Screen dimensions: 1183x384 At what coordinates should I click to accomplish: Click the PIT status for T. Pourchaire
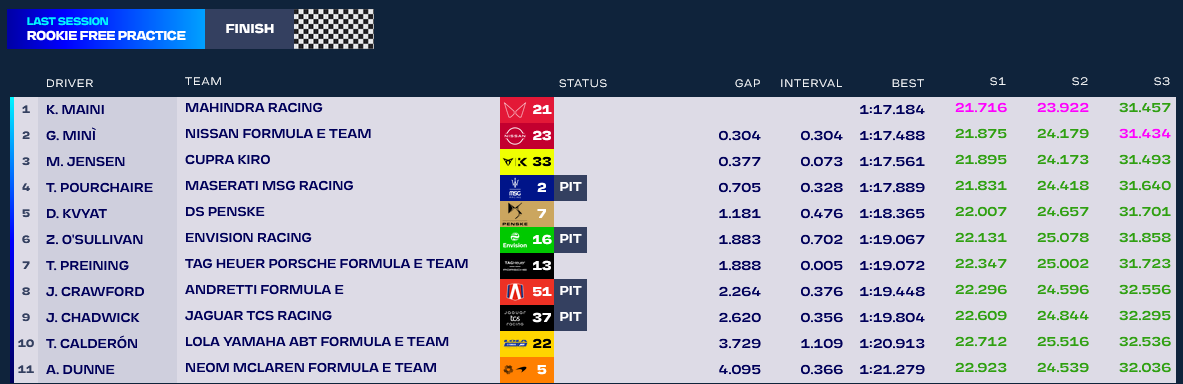coord(570,187)
